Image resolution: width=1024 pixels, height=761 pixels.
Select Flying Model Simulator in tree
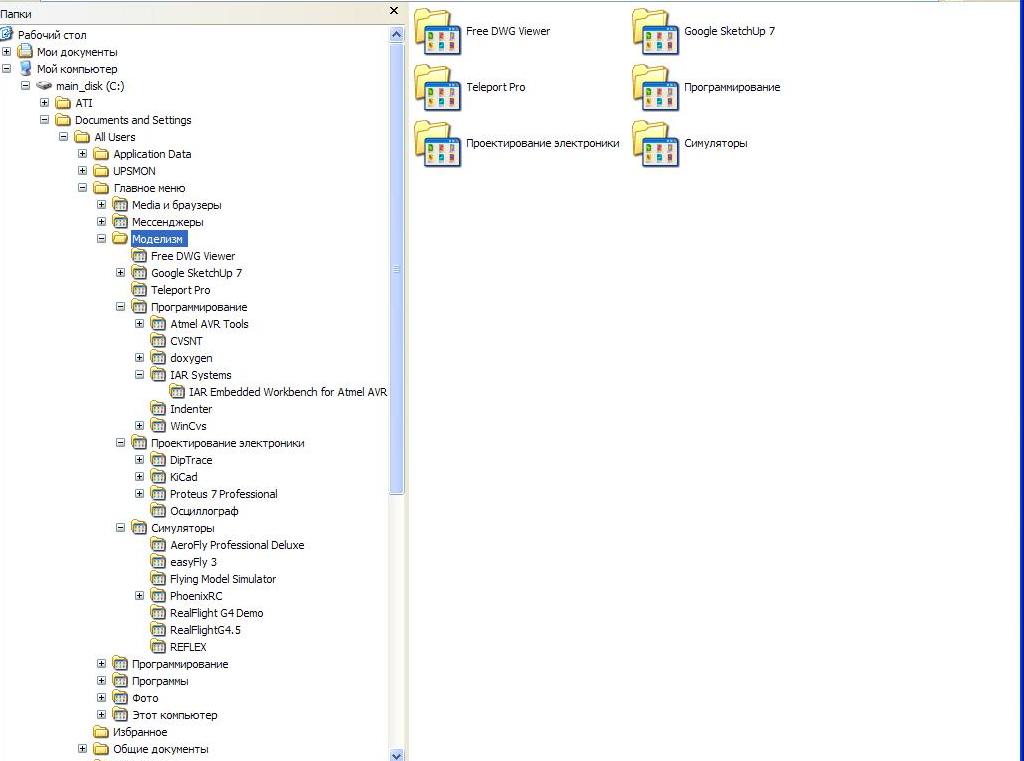tap(223, 579)
